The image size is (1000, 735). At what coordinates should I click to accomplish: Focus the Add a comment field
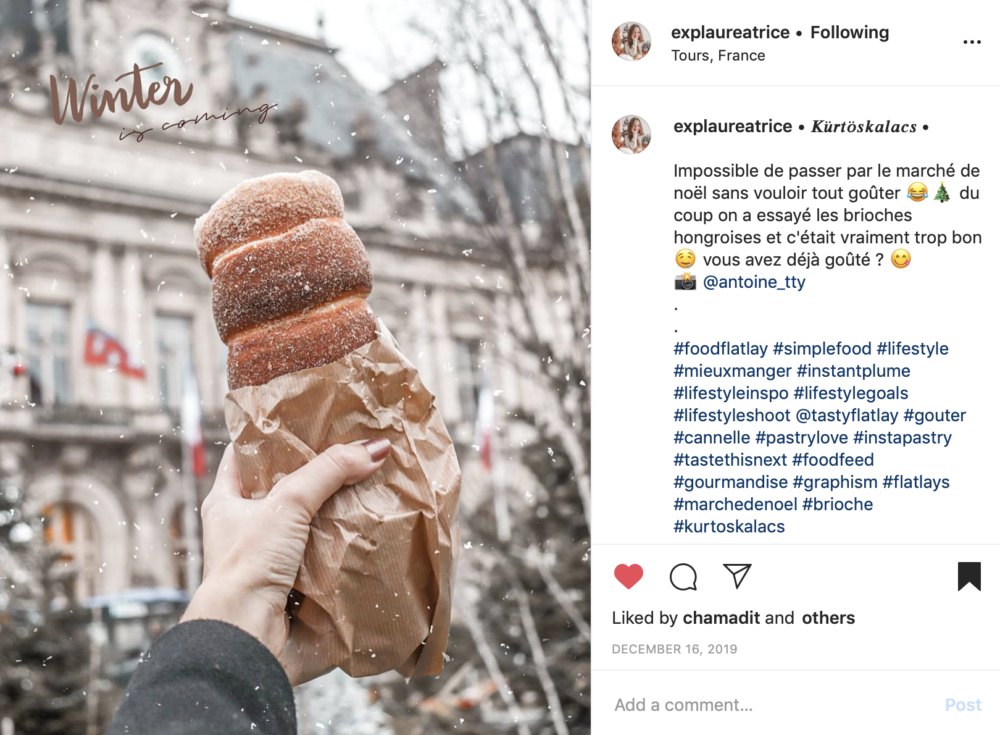point(772,704)
